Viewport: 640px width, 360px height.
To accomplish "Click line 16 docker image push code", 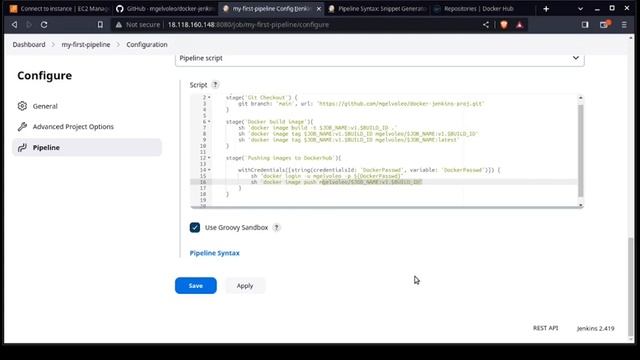I will tap(336, 182).
